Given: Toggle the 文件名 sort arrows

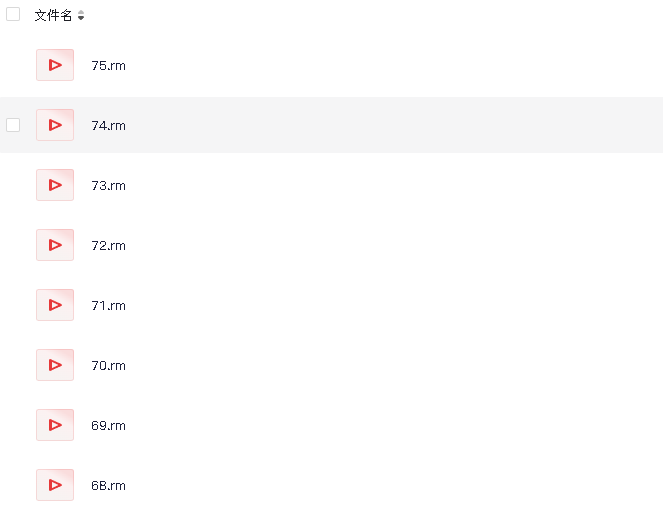Looking at the screenshot, I should pyautogui.click(x=81, y=16).
